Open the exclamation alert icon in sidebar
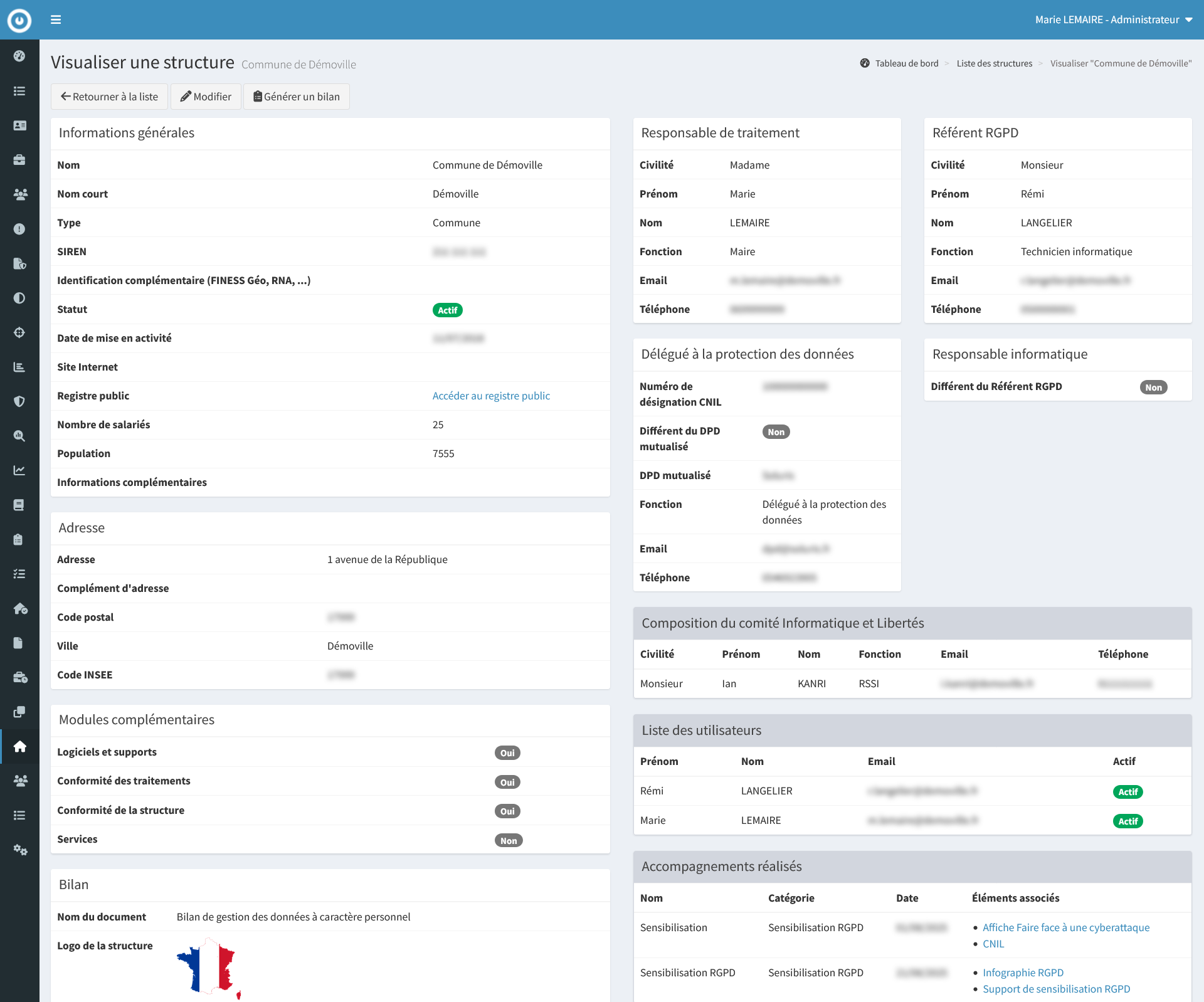 point(19,229)
